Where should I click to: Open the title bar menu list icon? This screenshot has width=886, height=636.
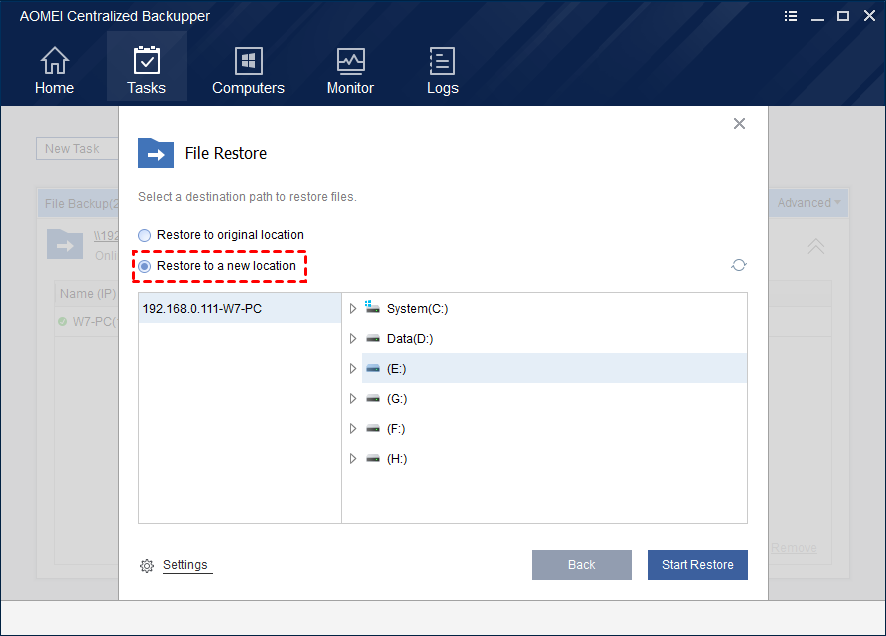(x=791, y=16)
